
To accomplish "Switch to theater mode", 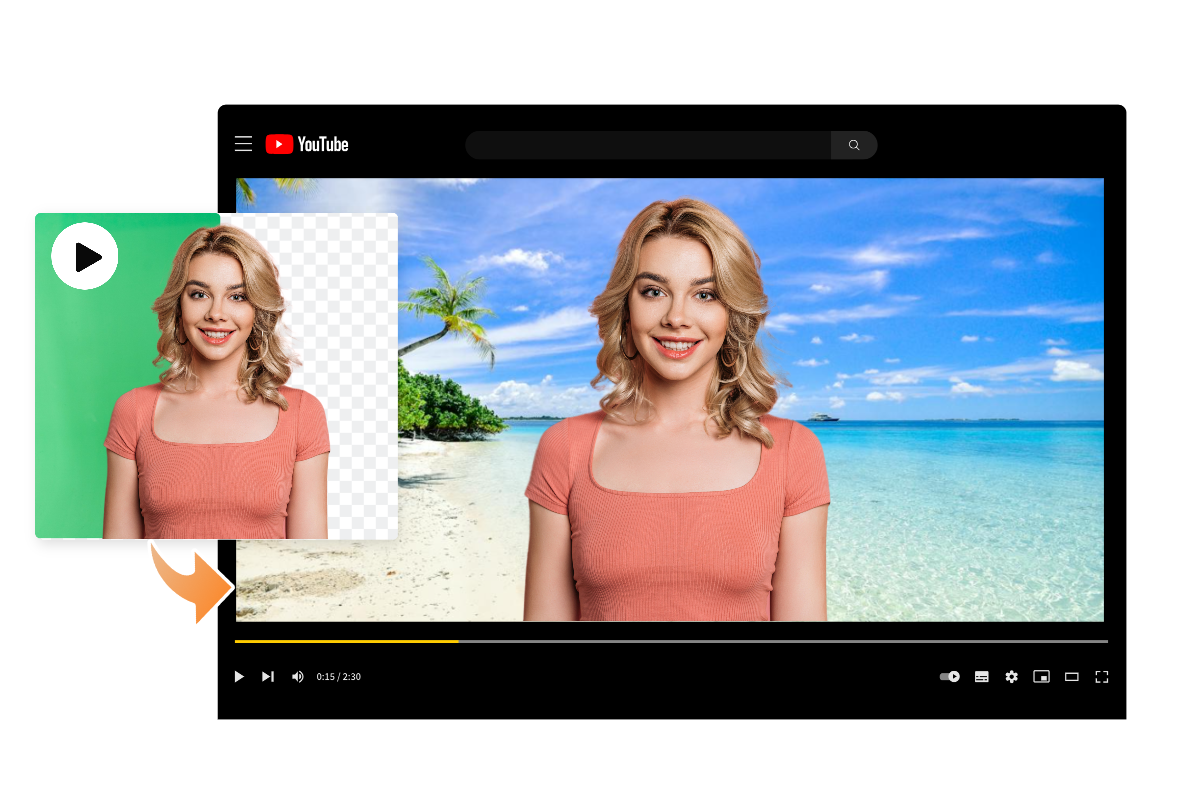I will tap(1071, 677).
